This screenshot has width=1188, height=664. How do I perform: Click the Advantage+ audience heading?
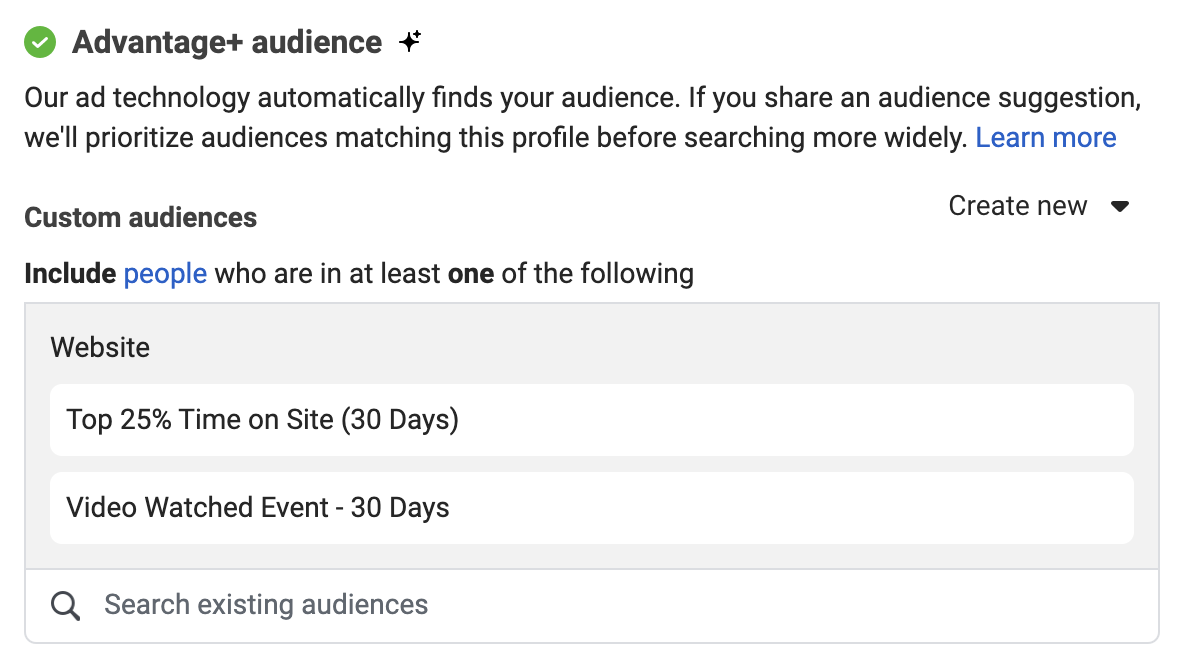(226, 42)
